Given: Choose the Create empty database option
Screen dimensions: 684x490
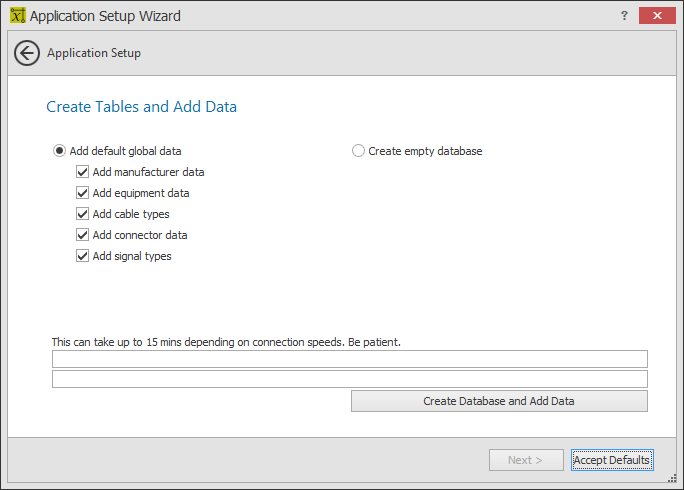Looking at the screenshot, I should click(359, 151).
